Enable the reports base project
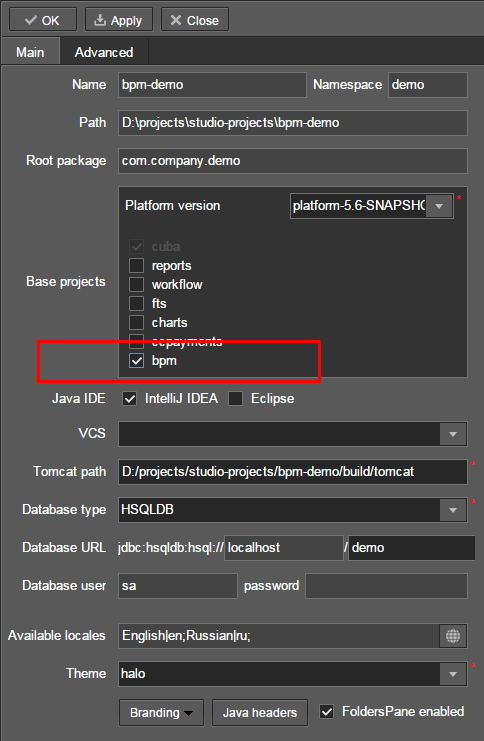The image size is (484, 741). pyautogui.click(x=137, y=266)
